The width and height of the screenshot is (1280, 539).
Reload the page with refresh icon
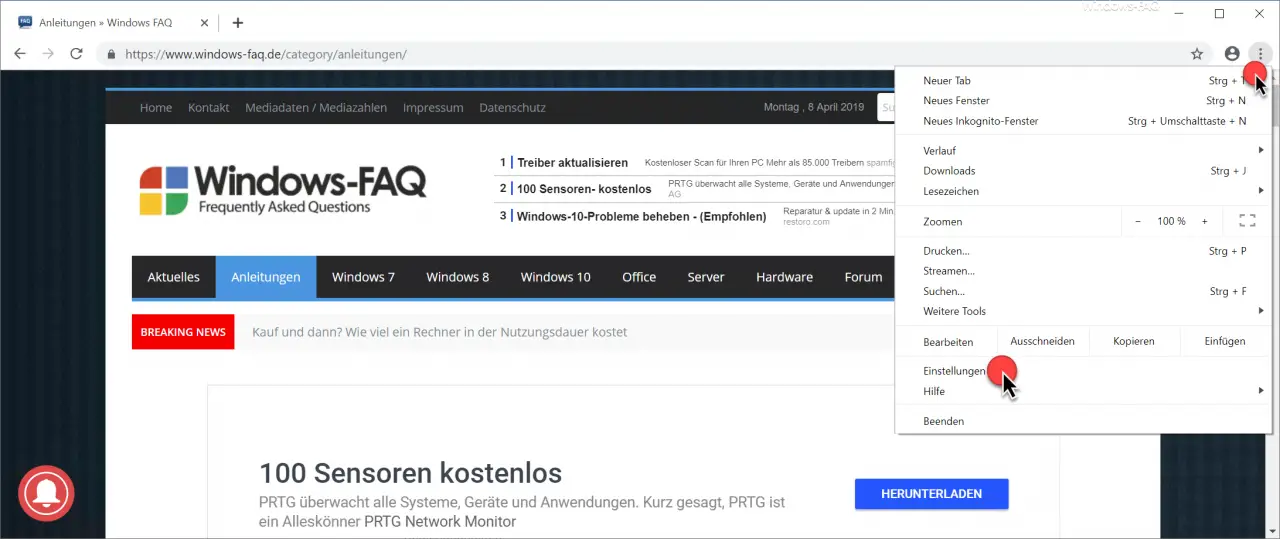click(76, 54)
